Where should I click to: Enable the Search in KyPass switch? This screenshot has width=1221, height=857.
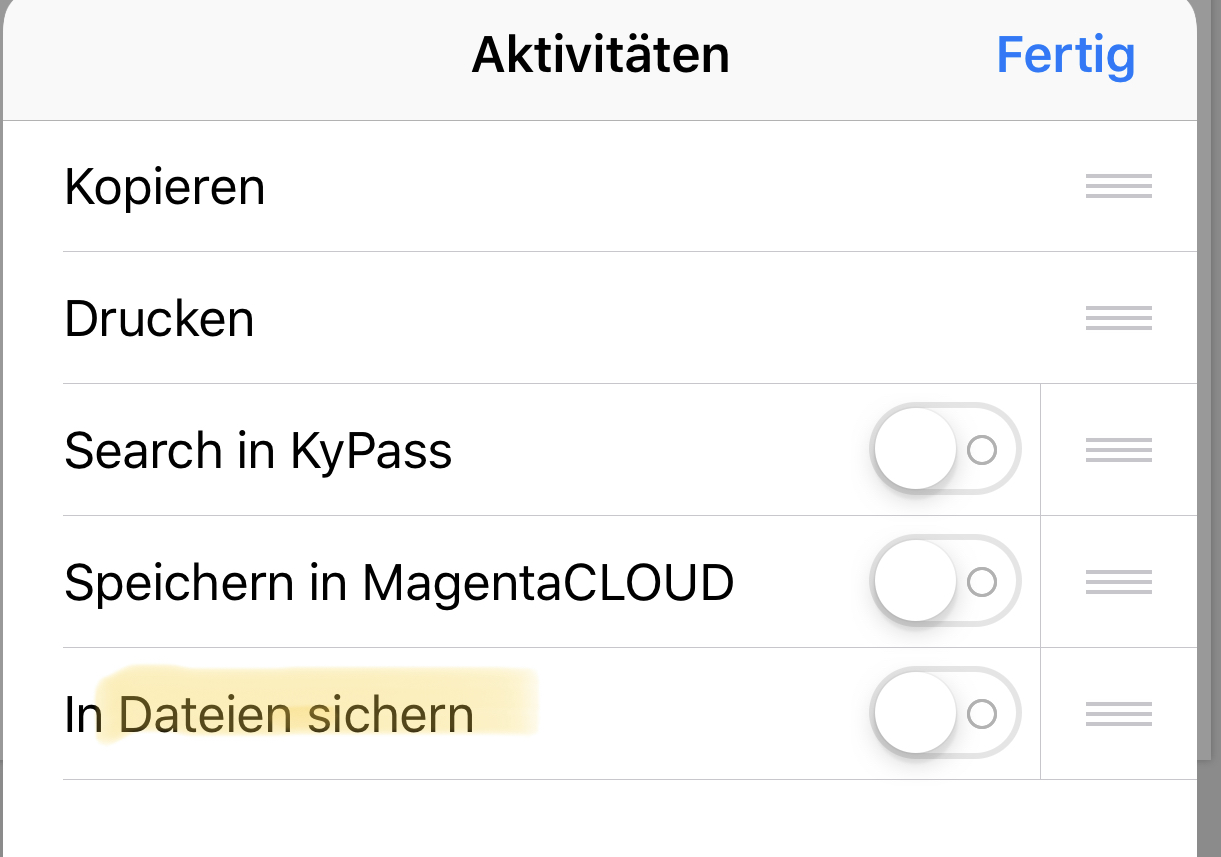coord(945,450)
